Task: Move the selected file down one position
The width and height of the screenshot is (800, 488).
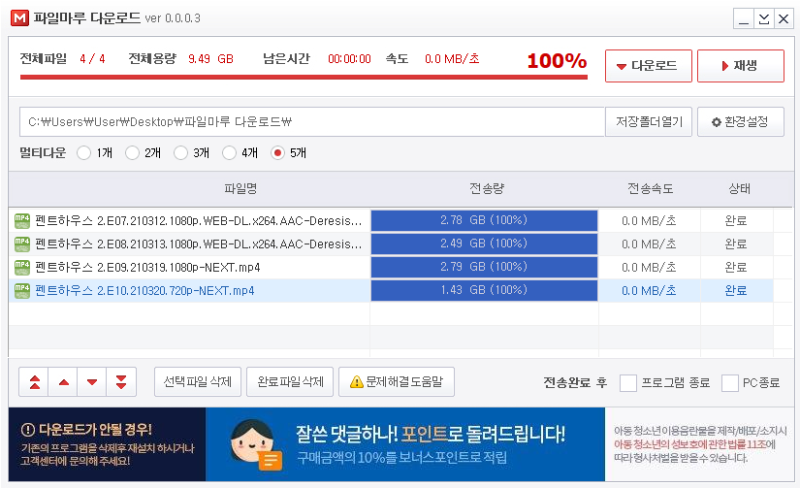Action: click(92, 382)
